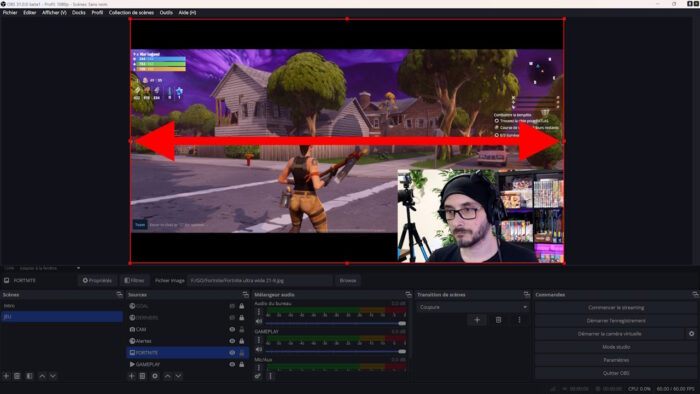Open the Outils menu

[166, 12]
